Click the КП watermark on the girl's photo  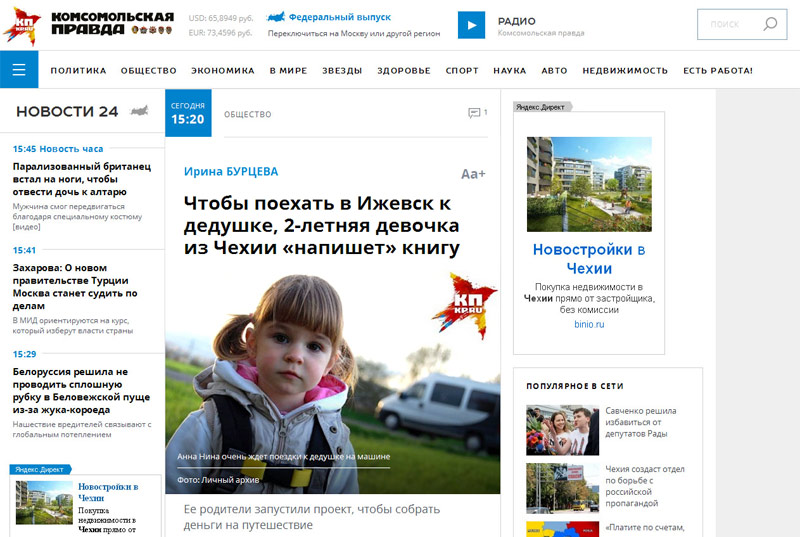click(464, 305)
